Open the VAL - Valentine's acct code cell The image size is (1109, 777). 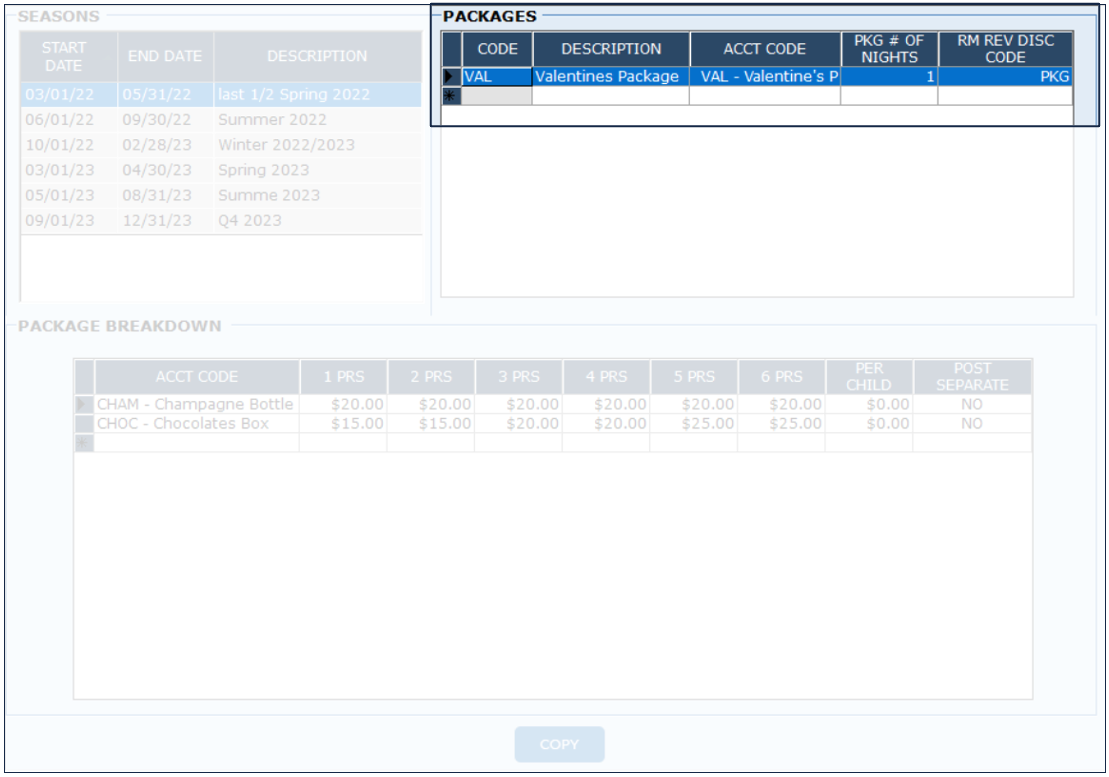click(764, 77)
